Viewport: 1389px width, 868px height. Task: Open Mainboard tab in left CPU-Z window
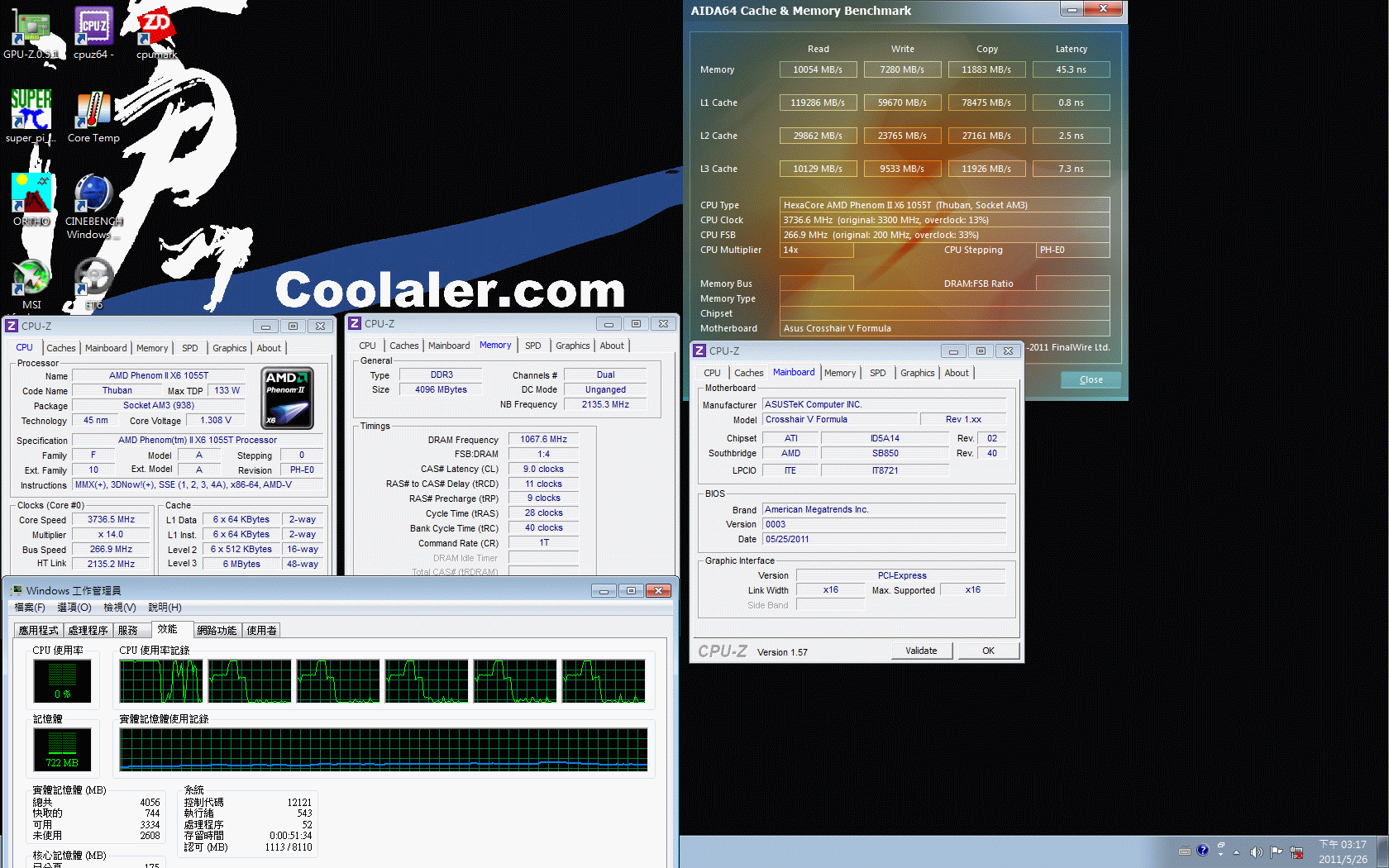click(x=106, y=348)
